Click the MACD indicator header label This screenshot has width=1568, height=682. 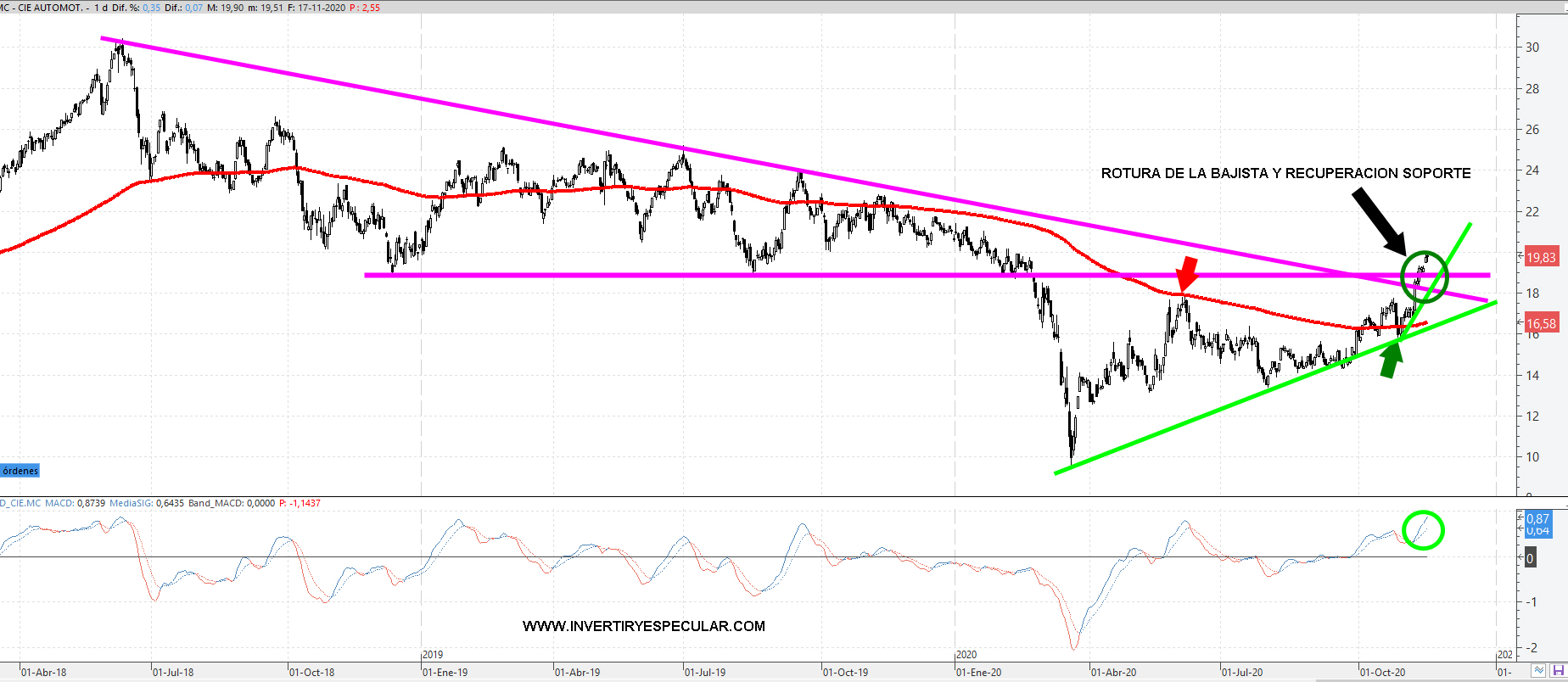pos(59,503)
